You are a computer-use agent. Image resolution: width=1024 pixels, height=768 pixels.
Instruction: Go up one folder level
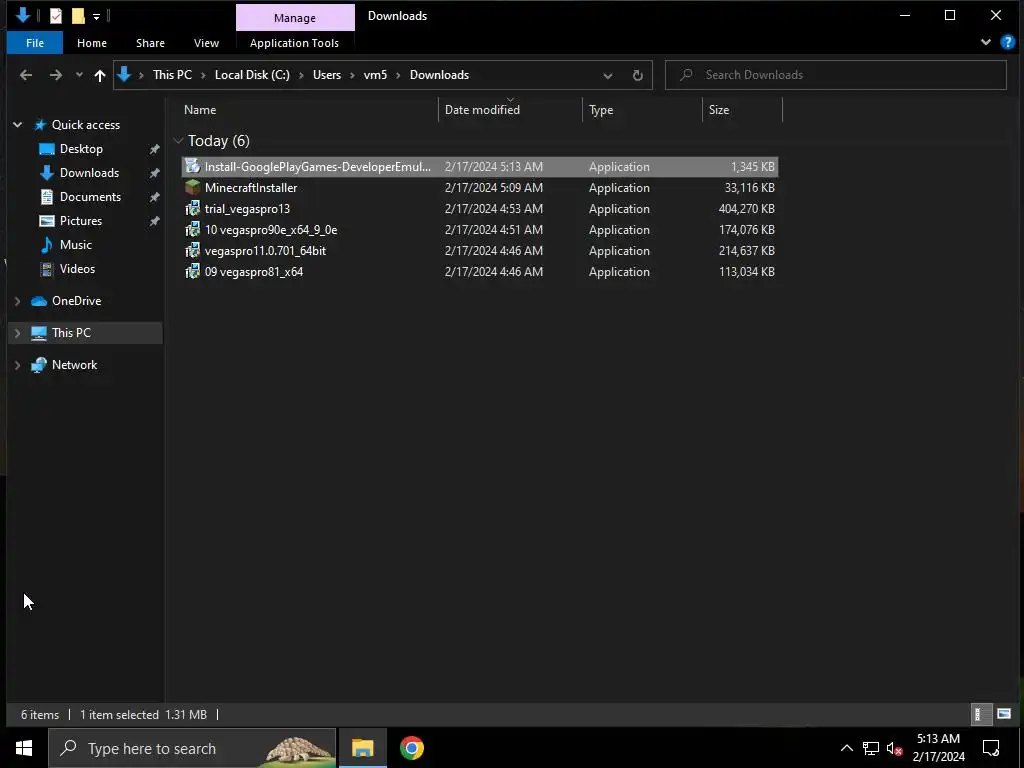pos(100,75)
